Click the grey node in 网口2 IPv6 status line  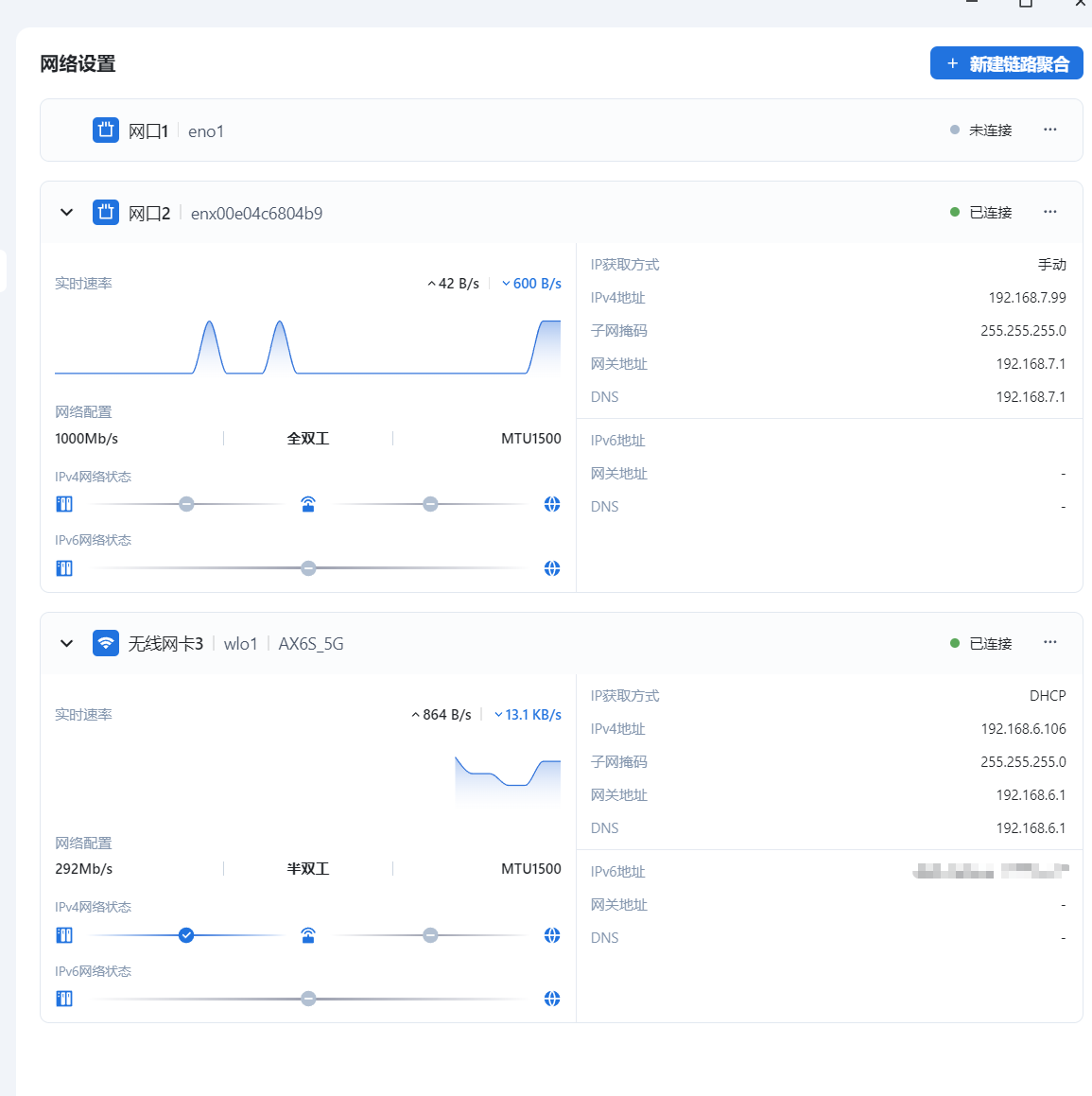point(308,568)
